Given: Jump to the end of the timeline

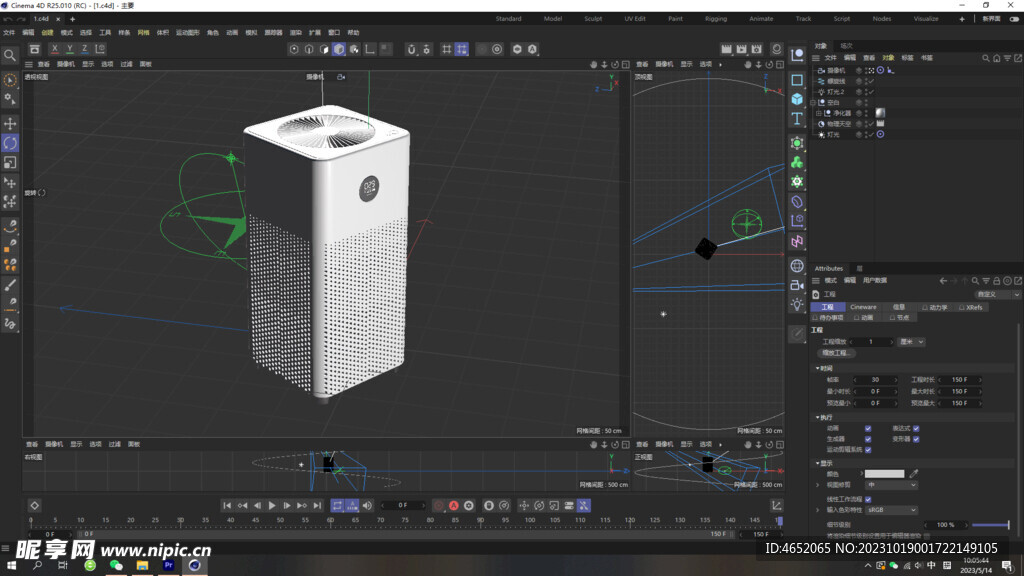Looking at the screenshot, I should click(x=317, y=505).
